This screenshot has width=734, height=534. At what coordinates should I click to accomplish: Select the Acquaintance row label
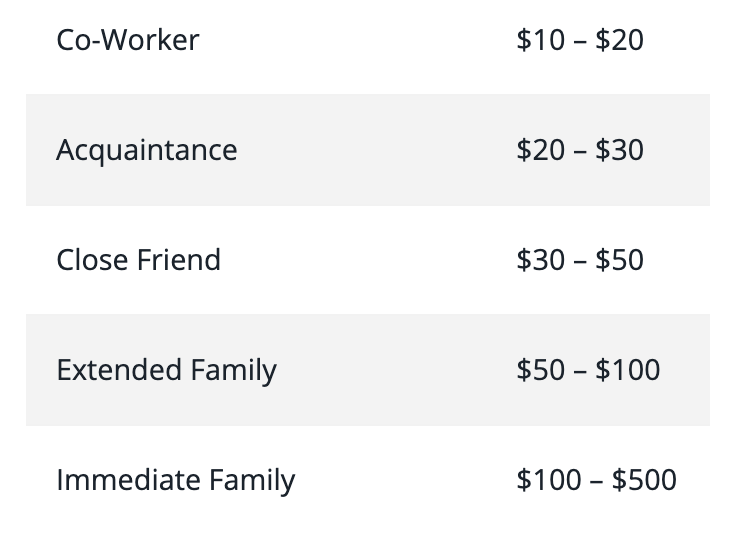147,151
